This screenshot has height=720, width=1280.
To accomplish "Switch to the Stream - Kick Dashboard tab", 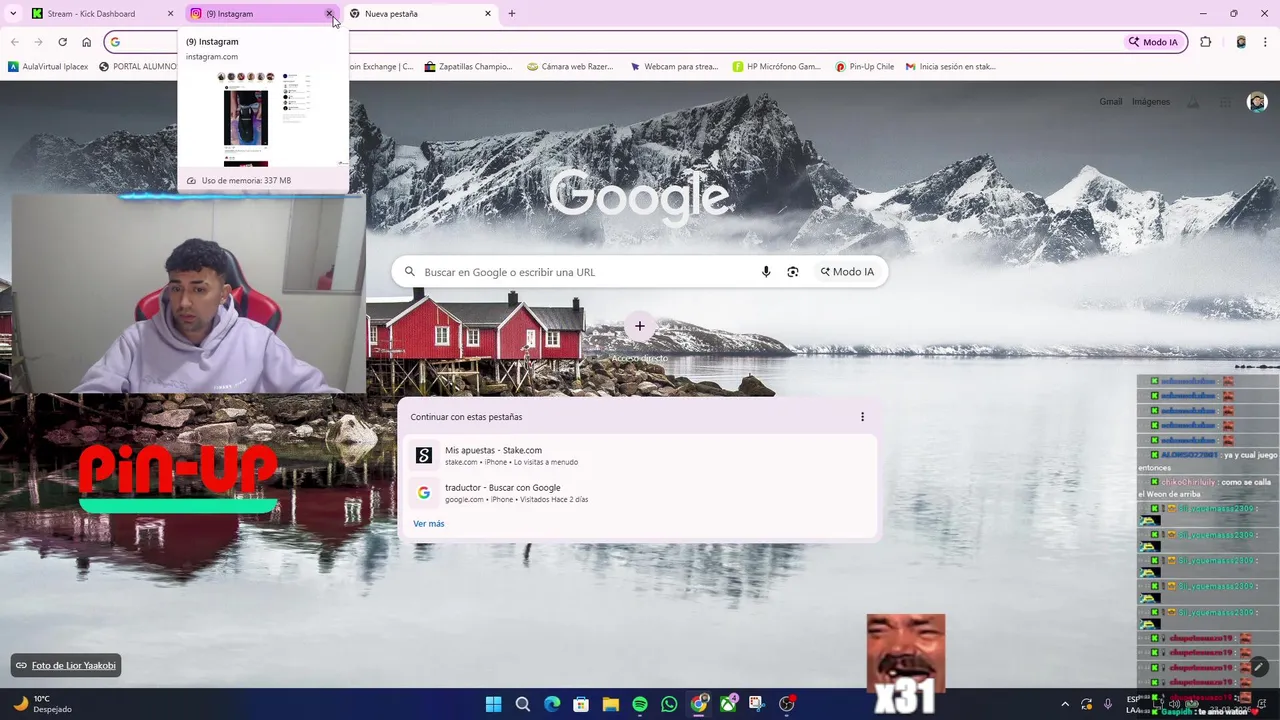I will click(103, 14).
